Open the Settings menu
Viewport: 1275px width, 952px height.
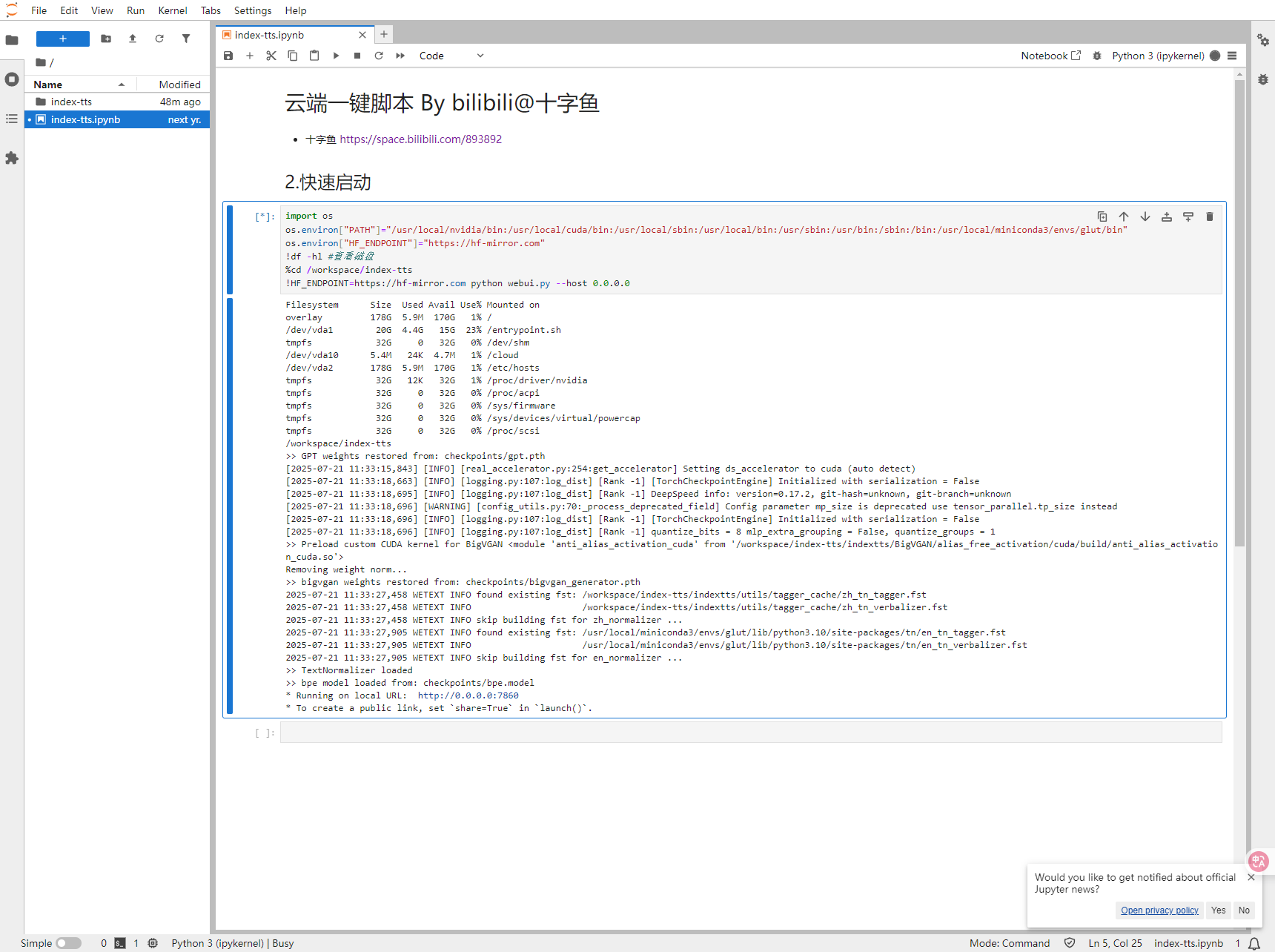[253, 10]
